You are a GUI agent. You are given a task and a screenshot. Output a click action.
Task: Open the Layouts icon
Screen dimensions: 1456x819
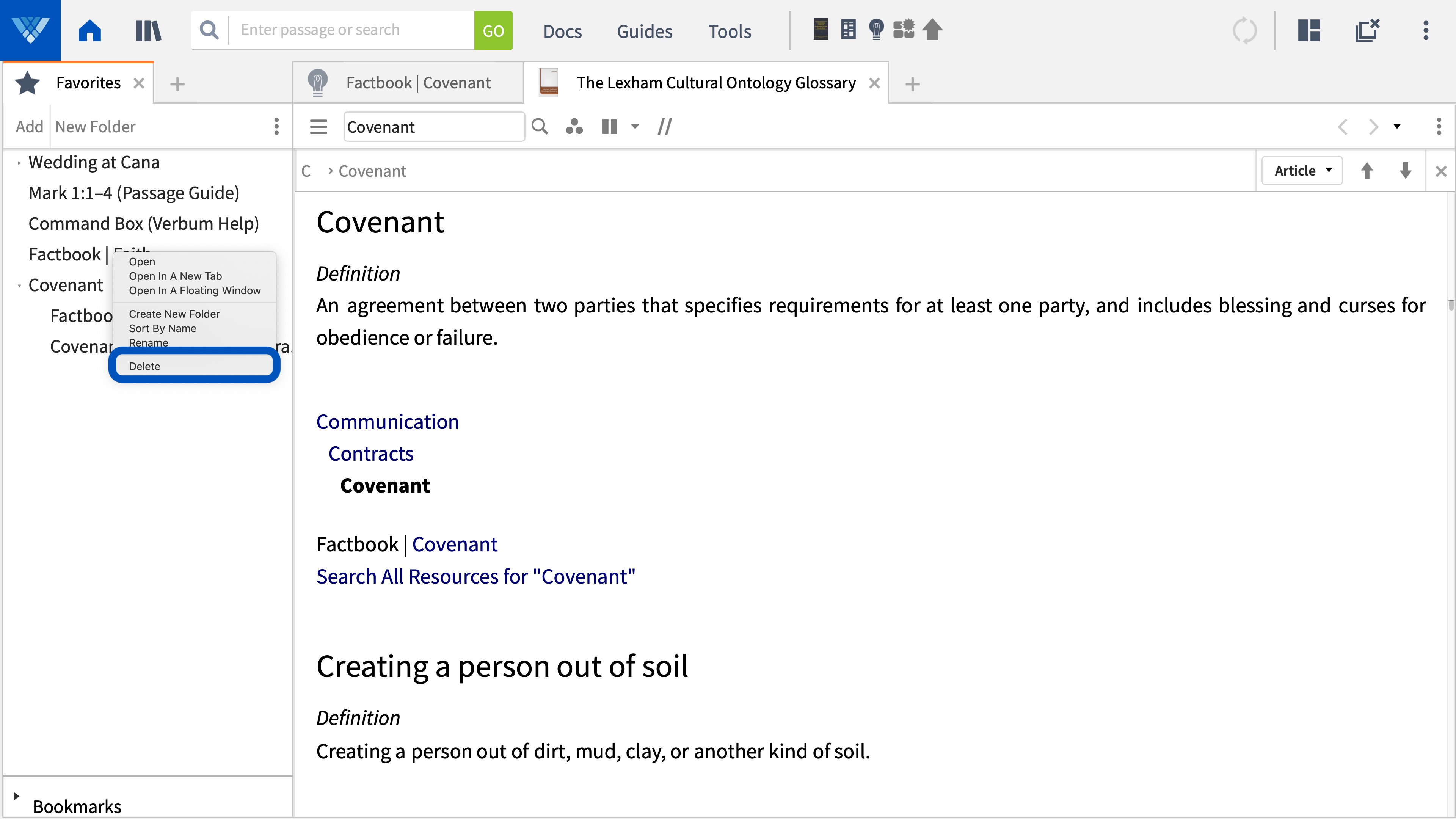(x=1309, y=30)
